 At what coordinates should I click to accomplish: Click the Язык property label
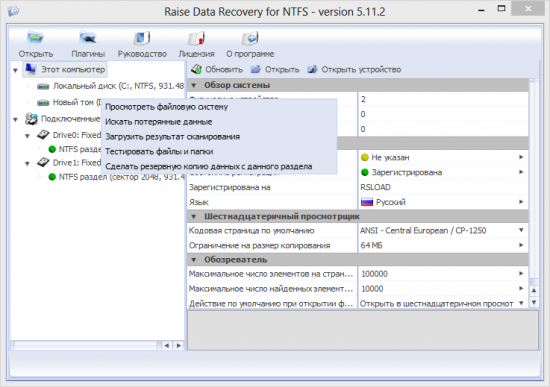pyautogui.click(x=199, y=202)
